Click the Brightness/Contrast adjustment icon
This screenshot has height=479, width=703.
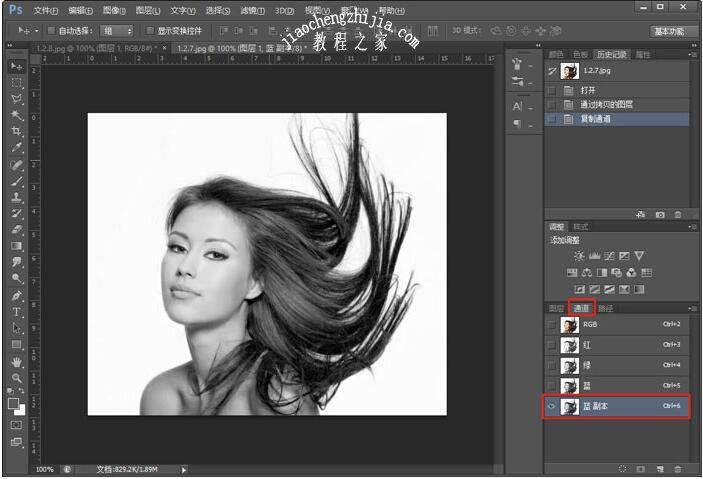pyautogui.click(x=578, y=256)
